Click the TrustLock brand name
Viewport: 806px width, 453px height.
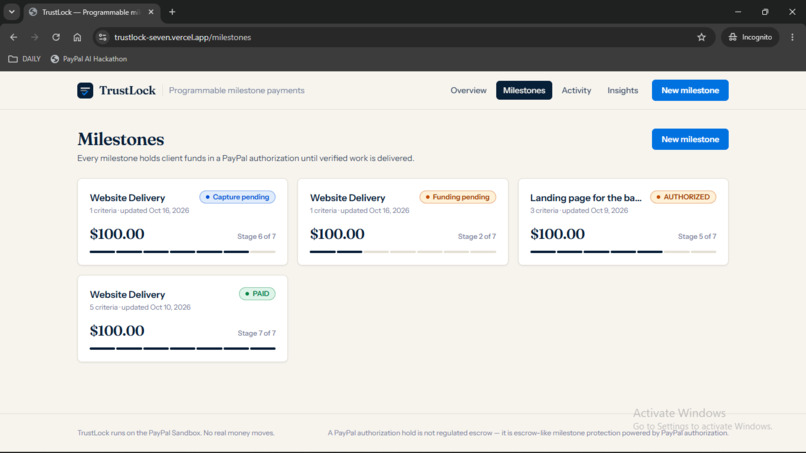click(127, 90)
